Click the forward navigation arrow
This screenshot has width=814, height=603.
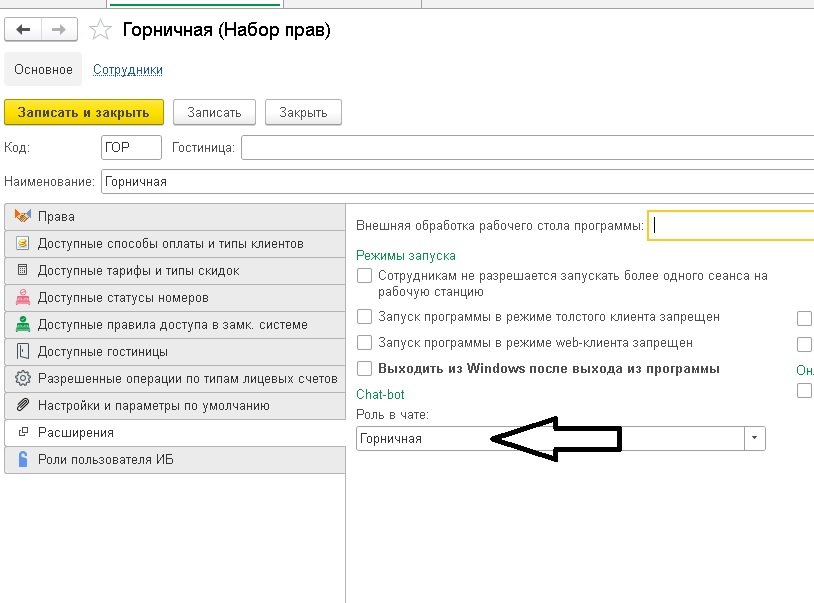[58, 30]
